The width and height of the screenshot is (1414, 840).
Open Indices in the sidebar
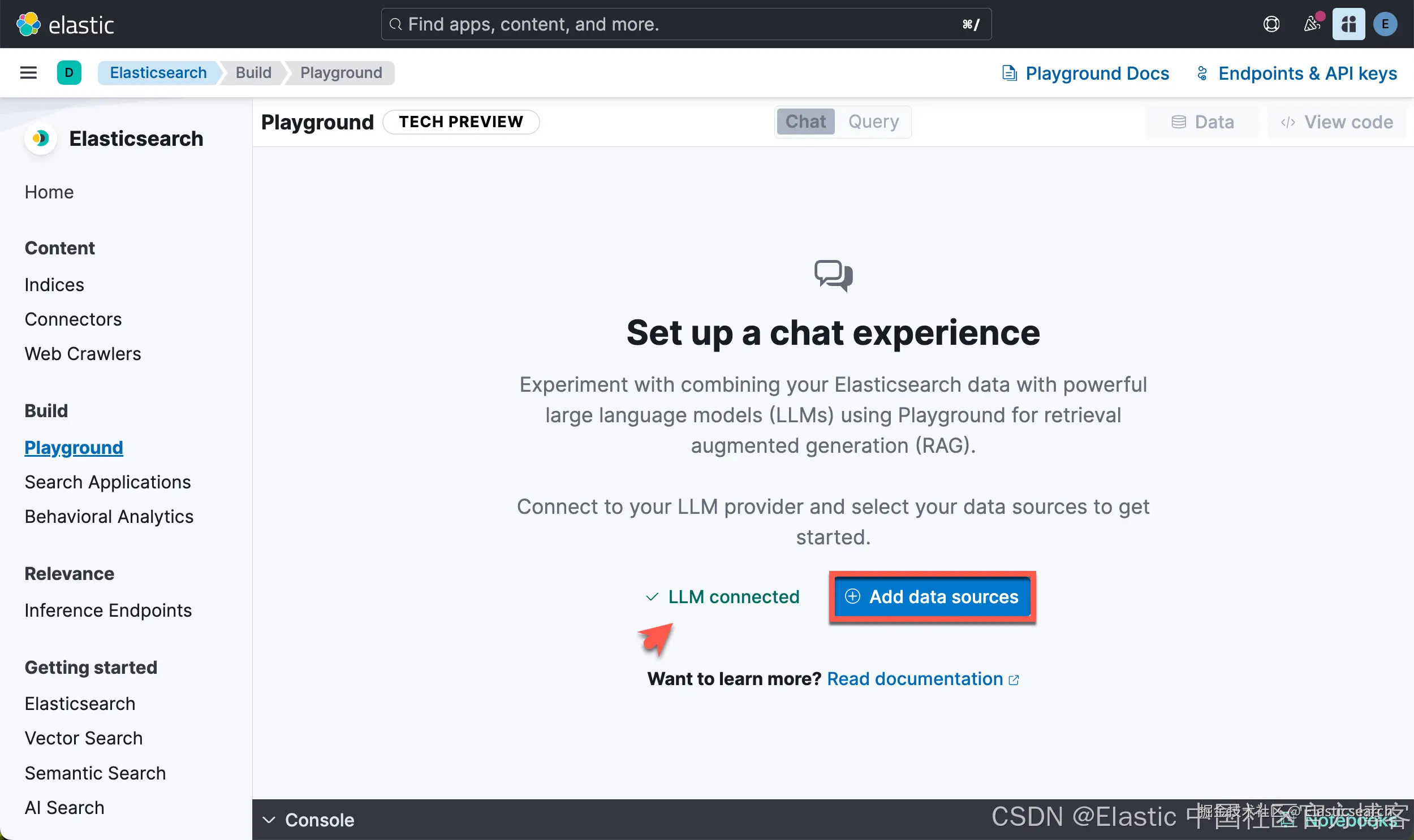[x=54, y=285]
